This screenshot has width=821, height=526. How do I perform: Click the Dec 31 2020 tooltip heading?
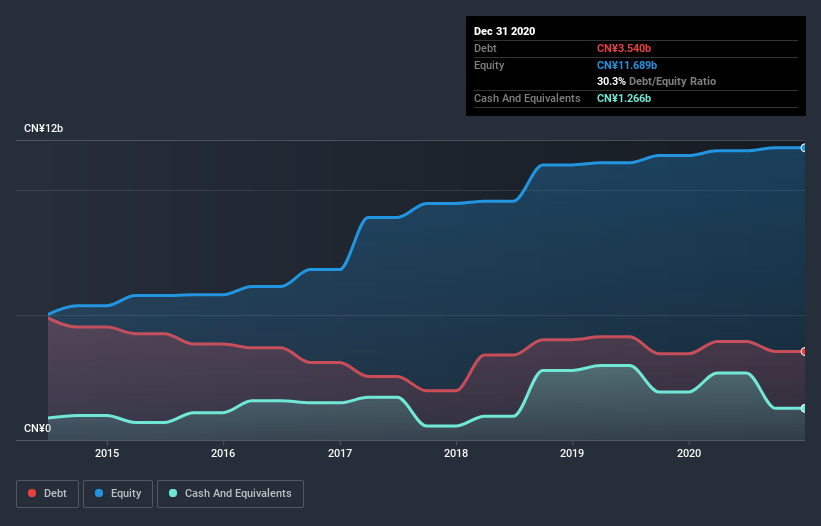pos(504,31)
